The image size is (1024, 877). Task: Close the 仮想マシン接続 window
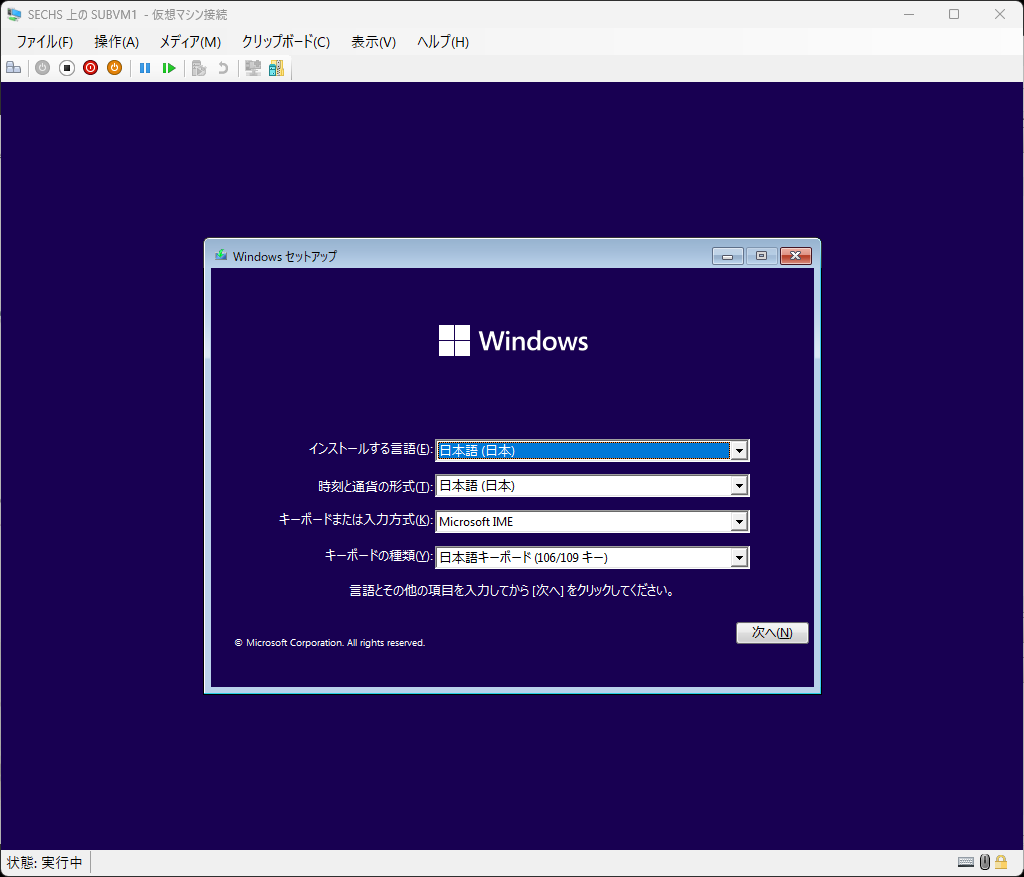coord(1000,14)
